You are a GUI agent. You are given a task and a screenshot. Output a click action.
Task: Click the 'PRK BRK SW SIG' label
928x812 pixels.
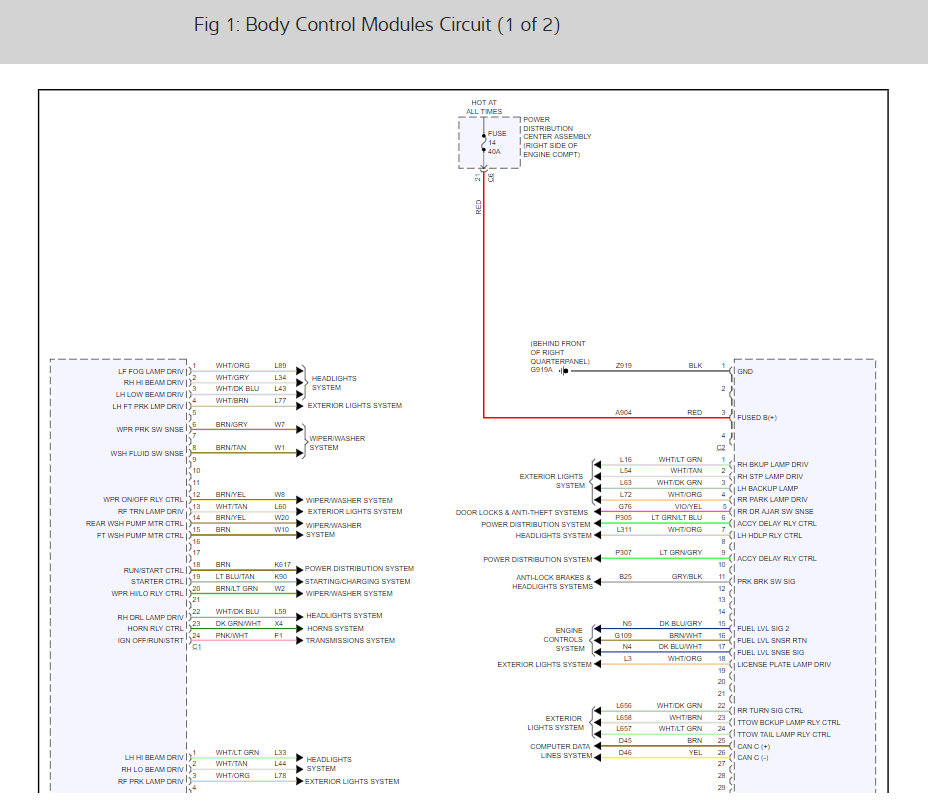[766, 582]
